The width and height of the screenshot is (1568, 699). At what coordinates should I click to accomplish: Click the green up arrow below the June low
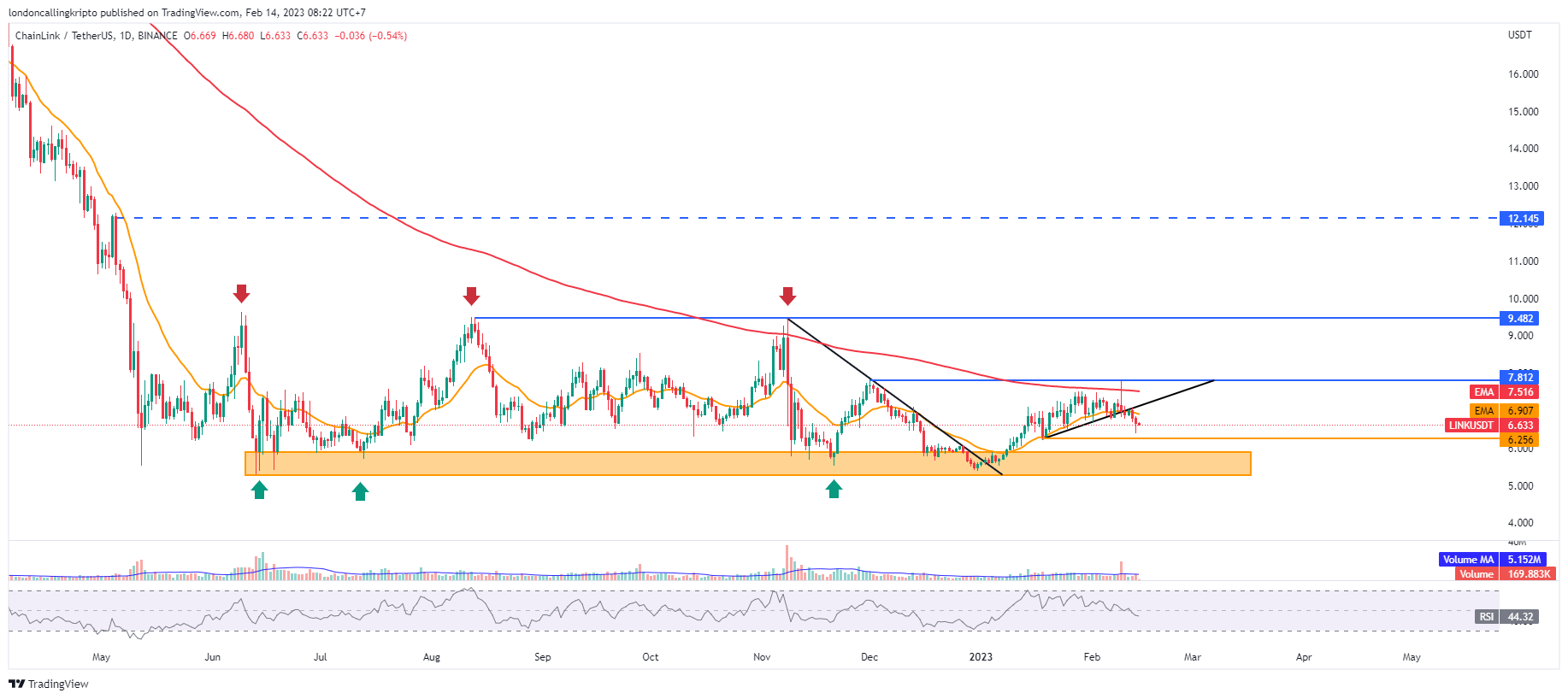coord(259,490)
